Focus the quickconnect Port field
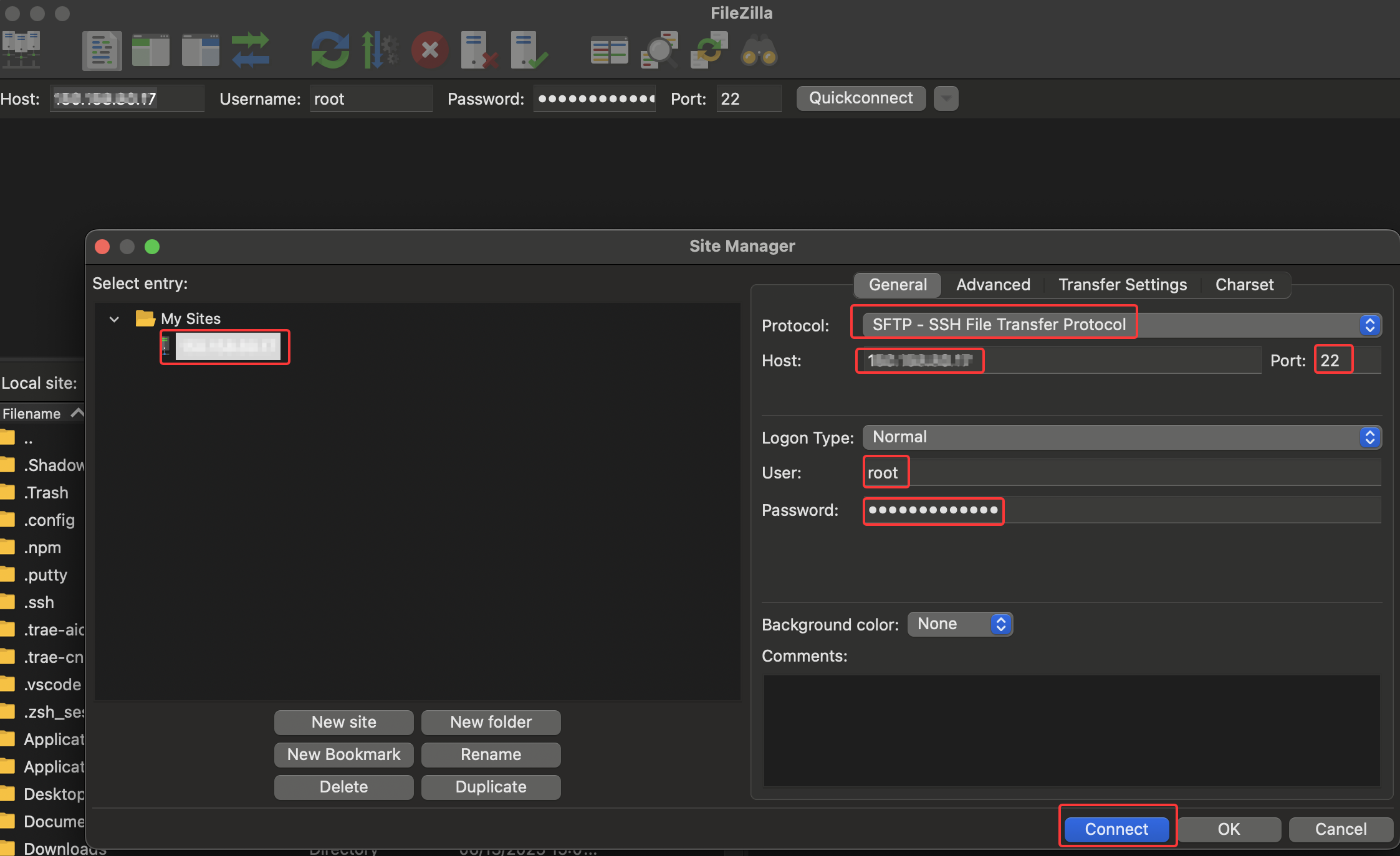Screen dimensions: 1400x856 [x=749, y=98]
